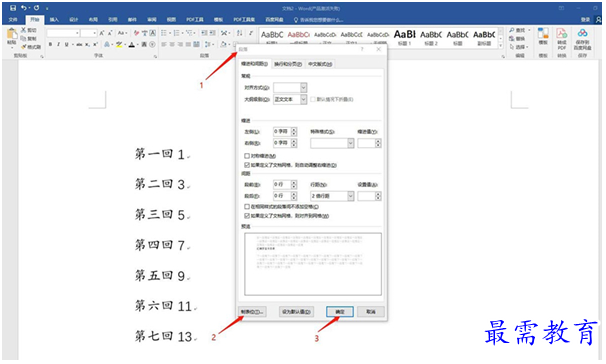
Task: Click the Find magnifier icon in editing group
Action: (x=512, y=30)
